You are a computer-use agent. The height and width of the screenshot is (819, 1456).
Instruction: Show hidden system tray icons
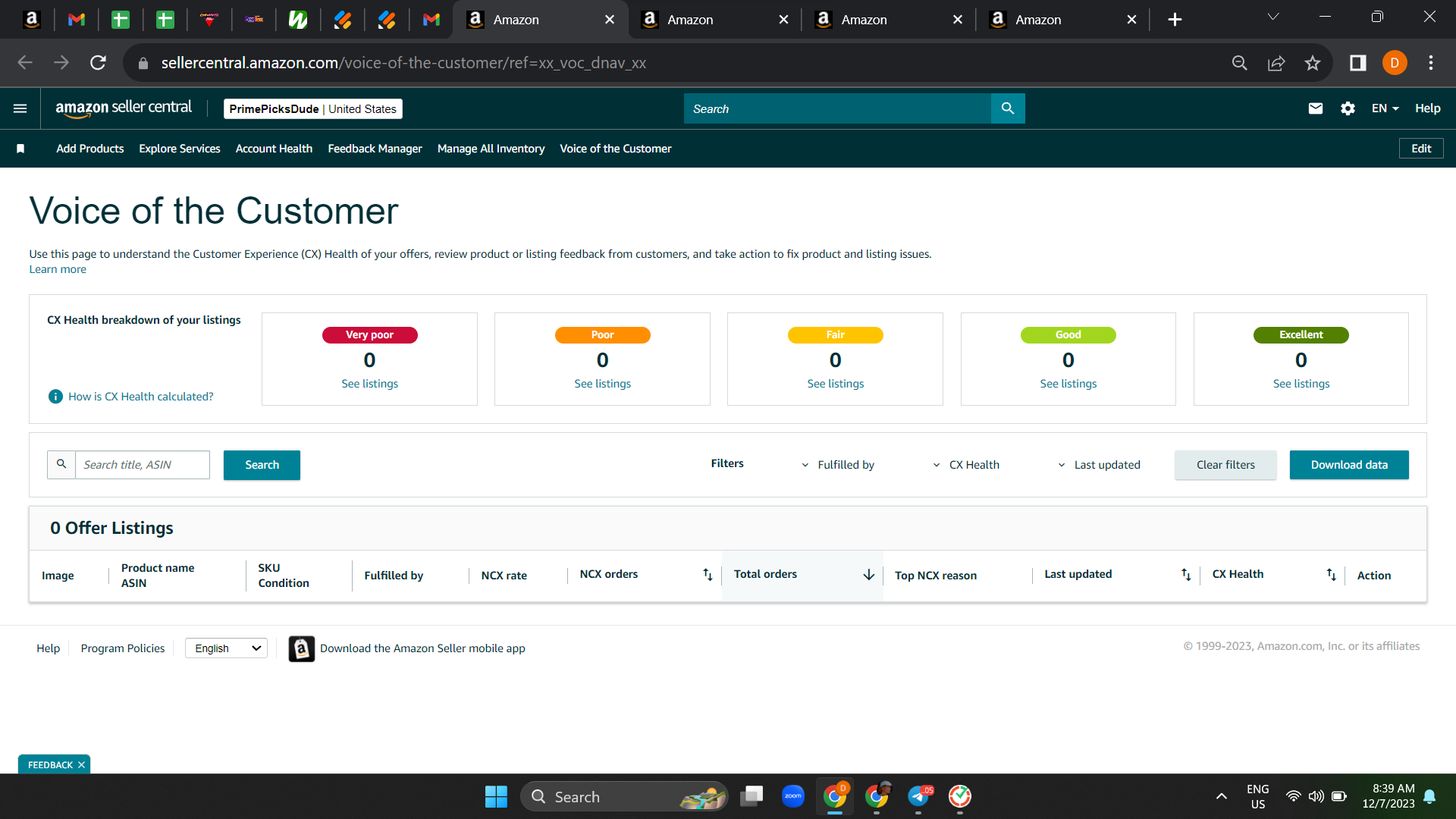tap(1222, 796)
